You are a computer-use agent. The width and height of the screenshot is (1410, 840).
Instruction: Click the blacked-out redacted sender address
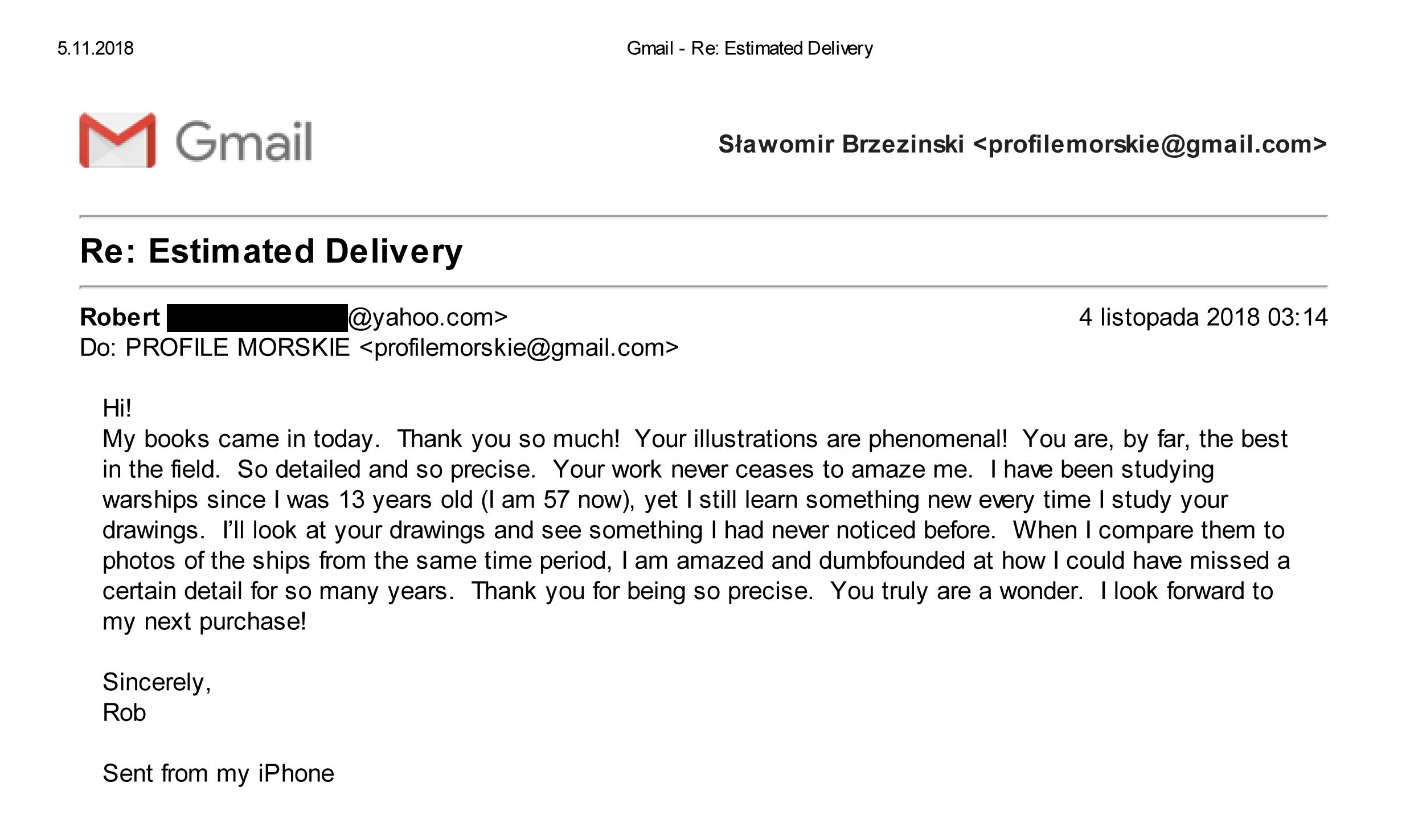pos(257,318)
